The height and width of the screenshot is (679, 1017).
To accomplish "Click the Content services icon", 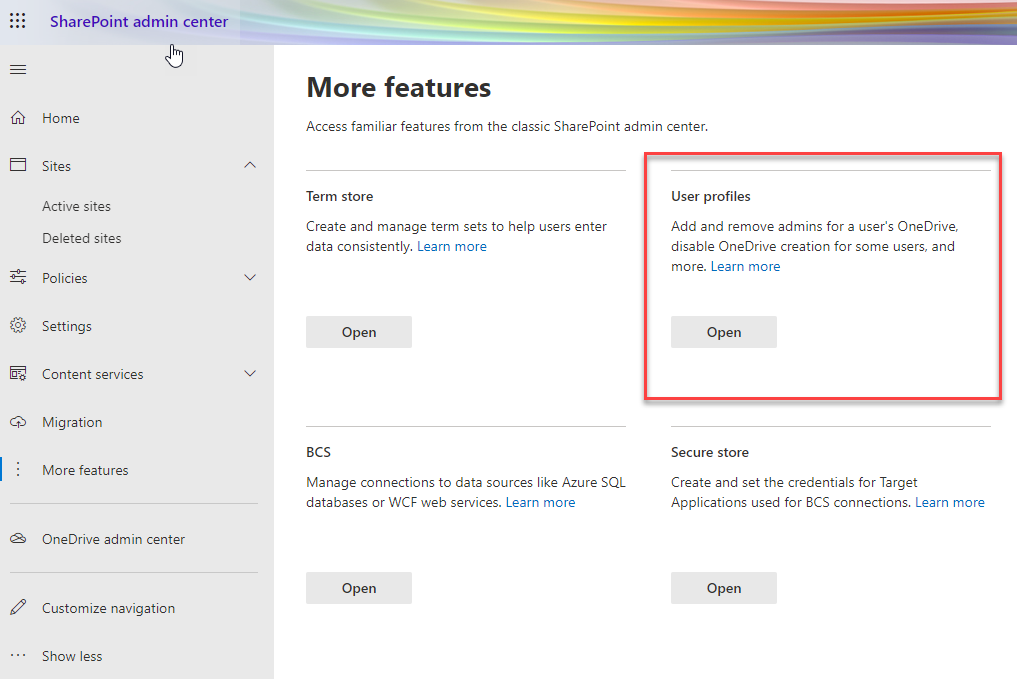I will [18, 374].
